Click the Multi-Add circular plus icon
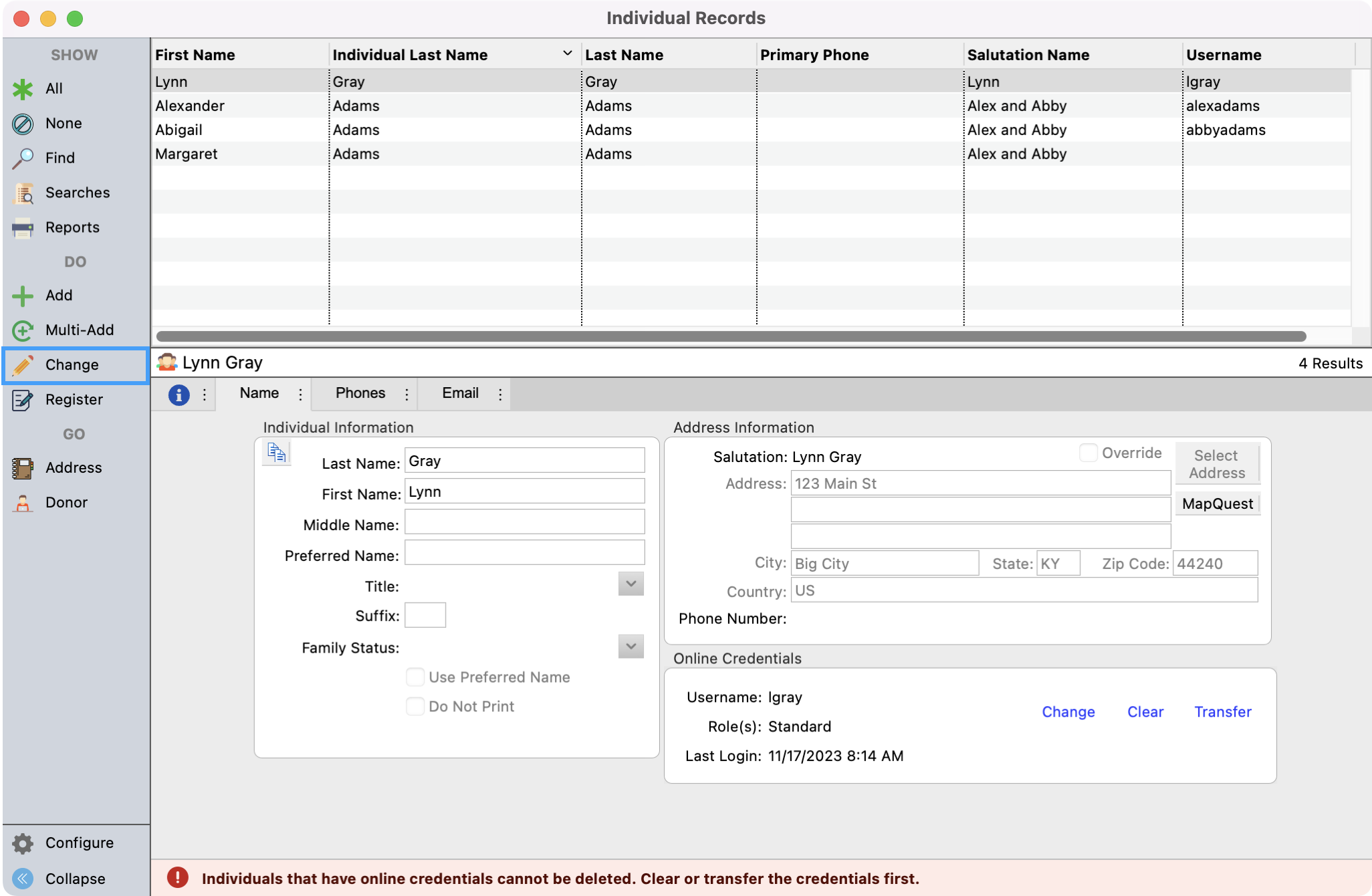 pyautogui.click(x=23, y=330)
